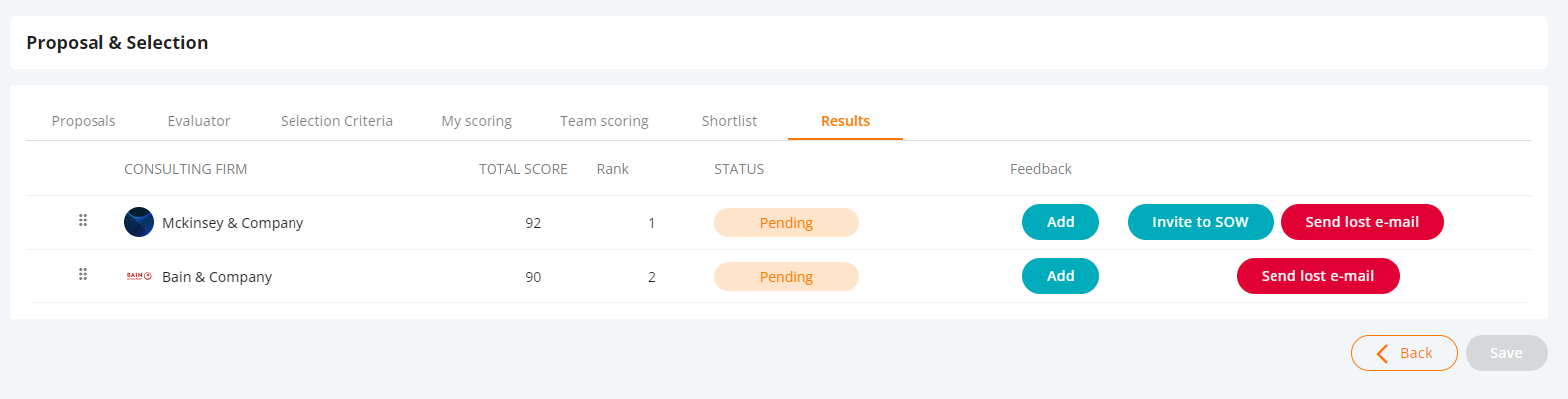
Task: Click the Bain & Company logo icon
Action: 139,276
